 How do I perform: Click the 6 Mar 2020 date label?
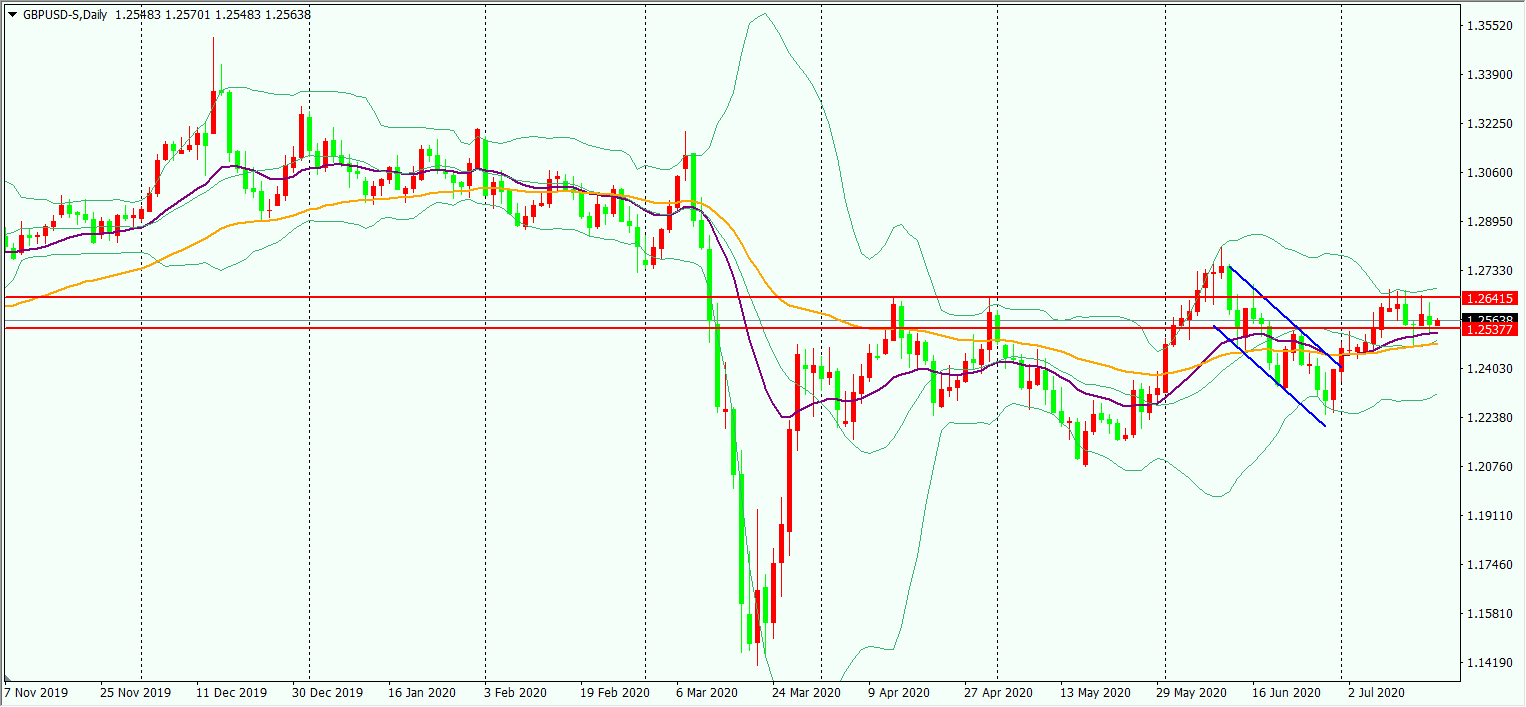(x=707, y=693)
